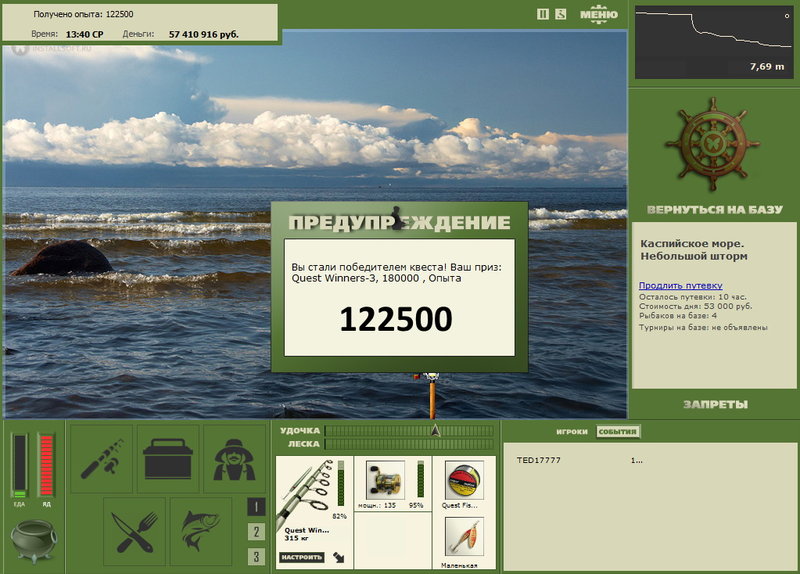This screenshot has height=574, width=800.
Task: Click ВЕРНУТЬСЯ НА БАЗУ label
Action: coord(714,210)
